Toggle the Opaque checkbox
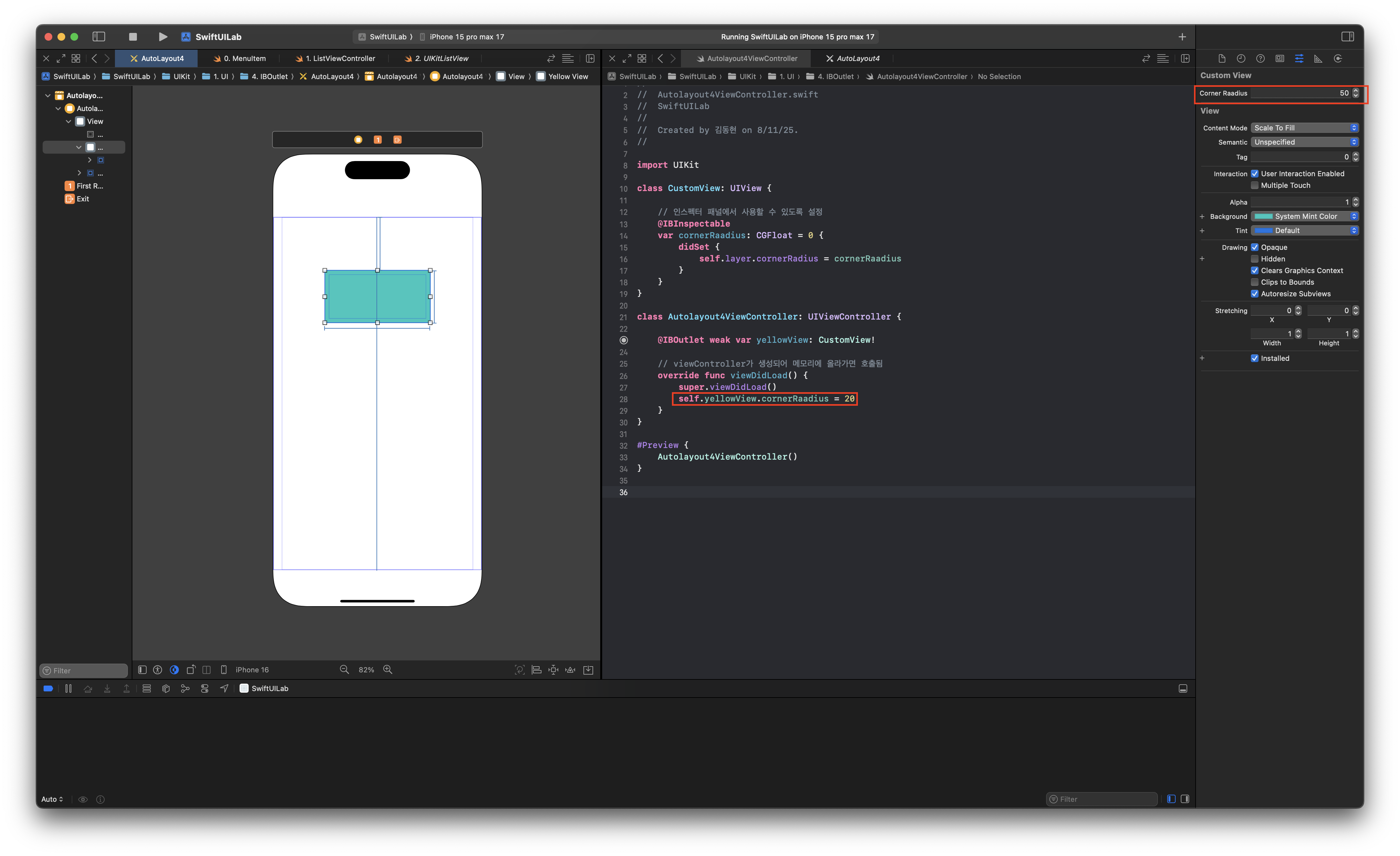Screen dimensions: 1400x856 tap(1255, 247)
